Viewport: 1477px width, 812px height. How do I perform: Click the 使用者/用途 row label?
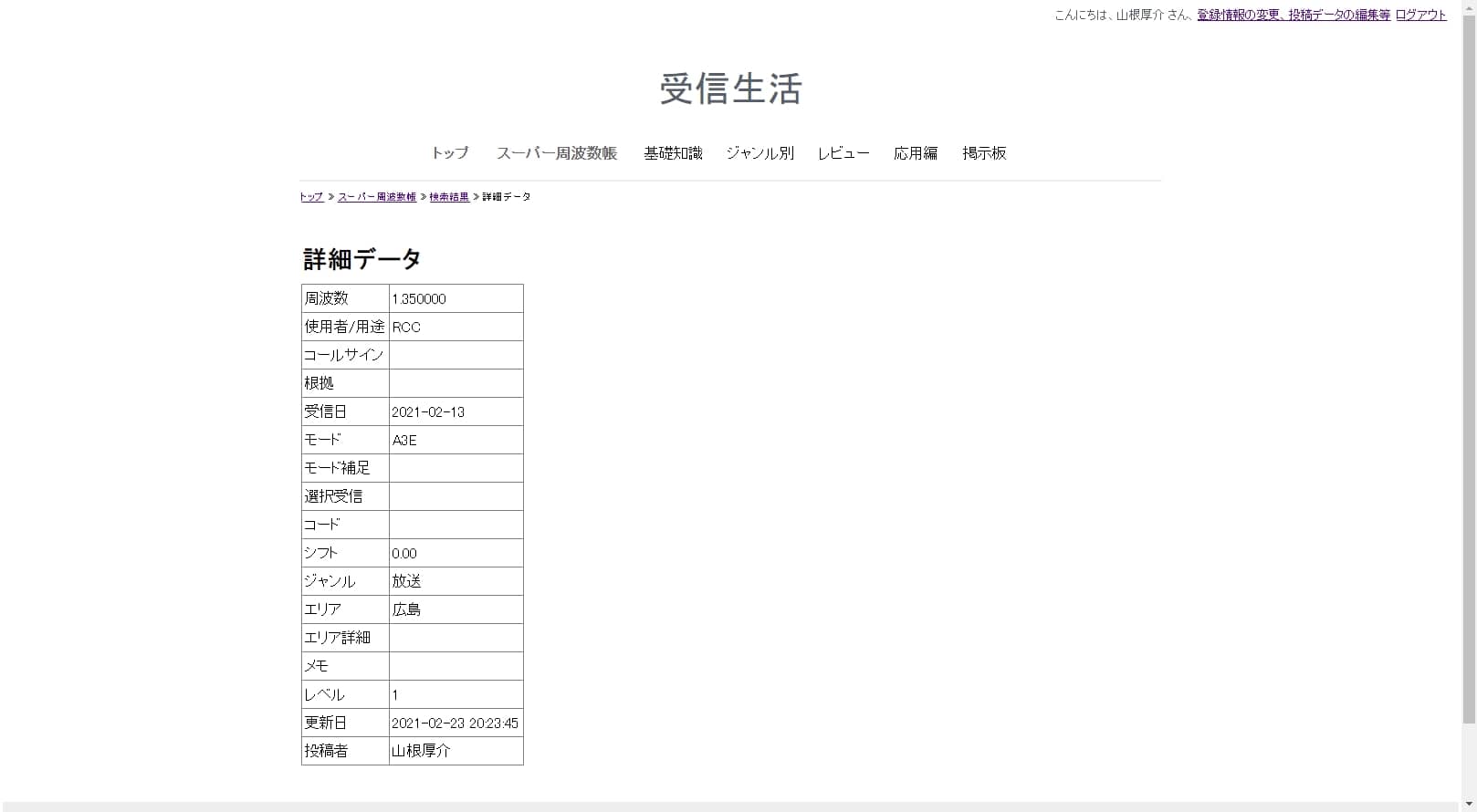click(344, 327)
